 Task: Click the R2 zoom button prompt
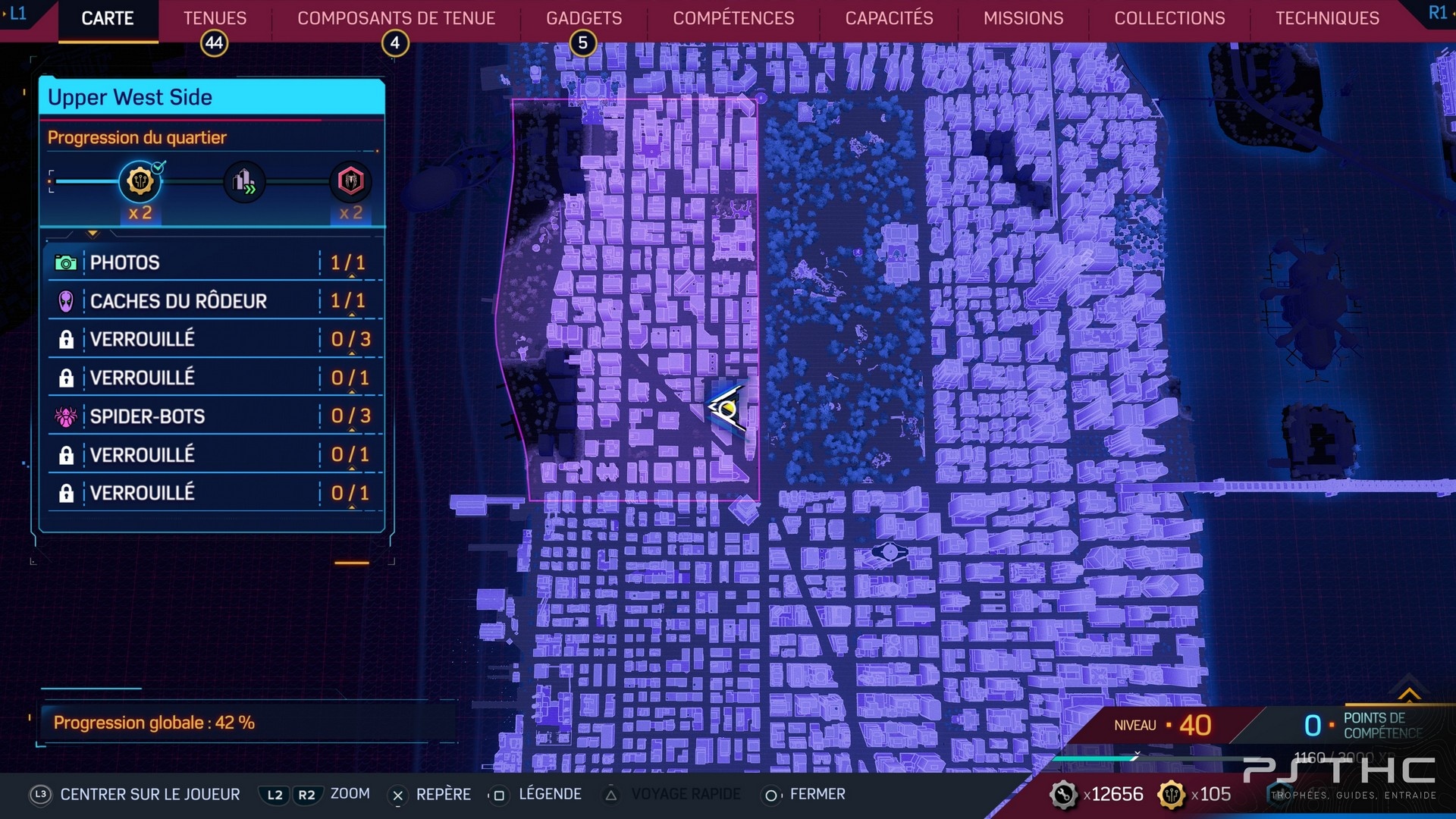(x=306, y=795)
